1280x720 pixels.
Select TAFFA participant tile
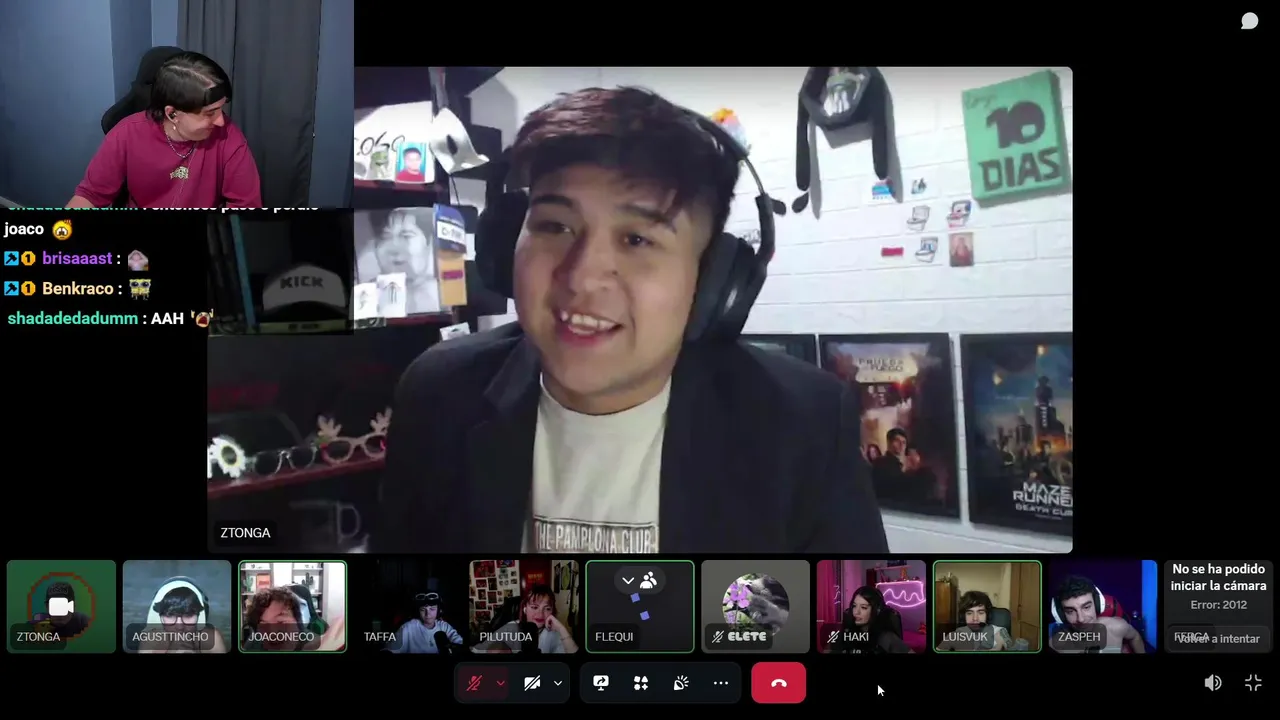tap(409, 606)
